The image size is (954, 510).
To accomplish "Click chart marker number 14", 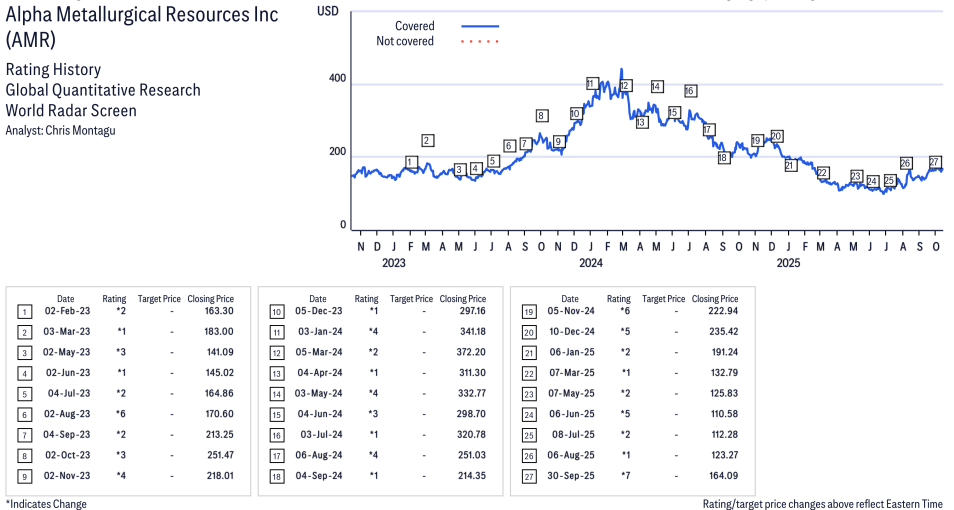I will 657,87.
